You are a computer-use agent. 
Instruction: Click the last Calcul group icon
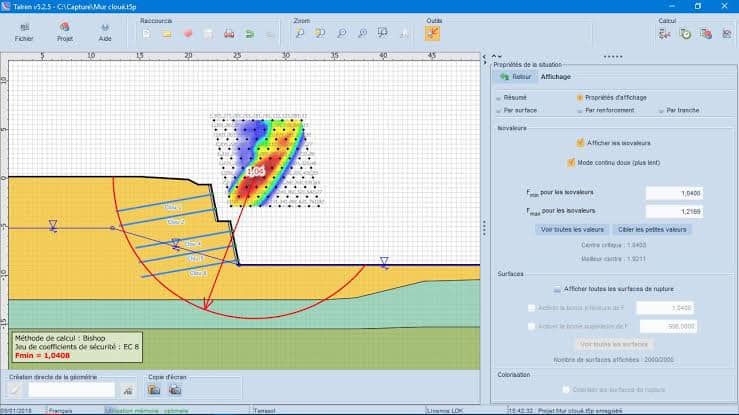pyautogui.click(x=727, y=34)
